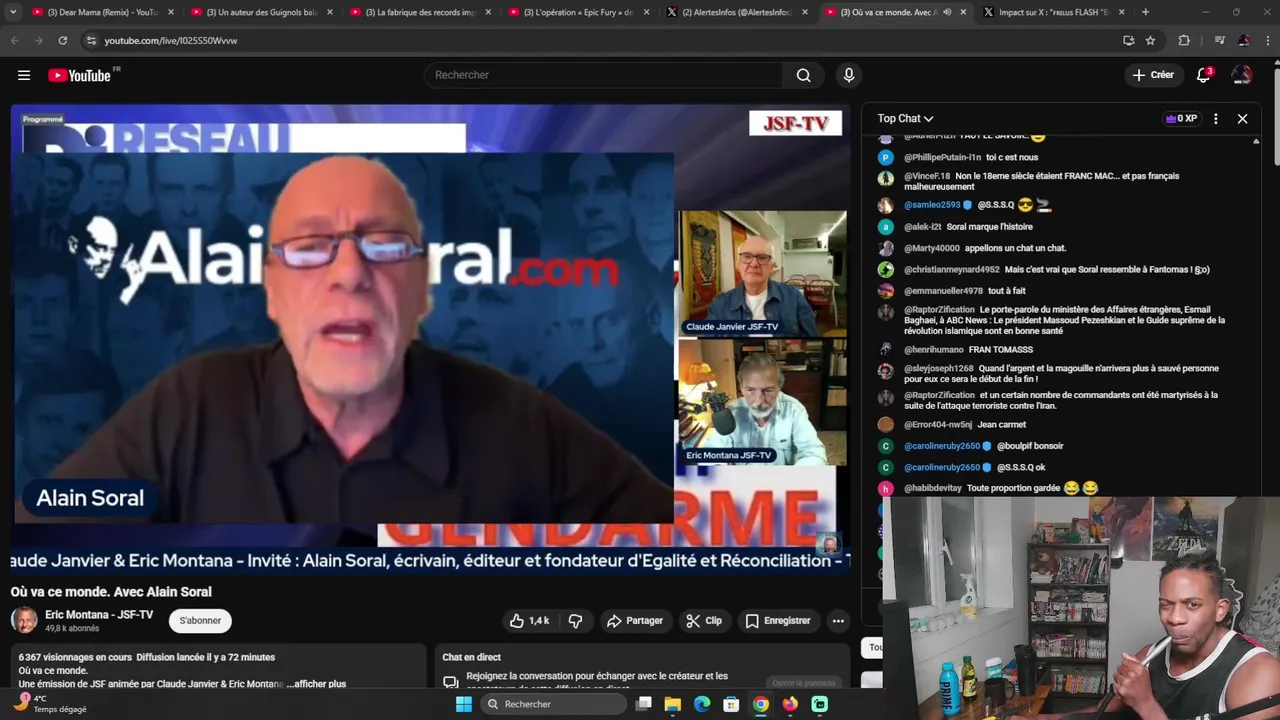The height and width of the screenshot is (720, 1280).
Task: Close the AlertesInfos tab
Action: coord(805,12)
